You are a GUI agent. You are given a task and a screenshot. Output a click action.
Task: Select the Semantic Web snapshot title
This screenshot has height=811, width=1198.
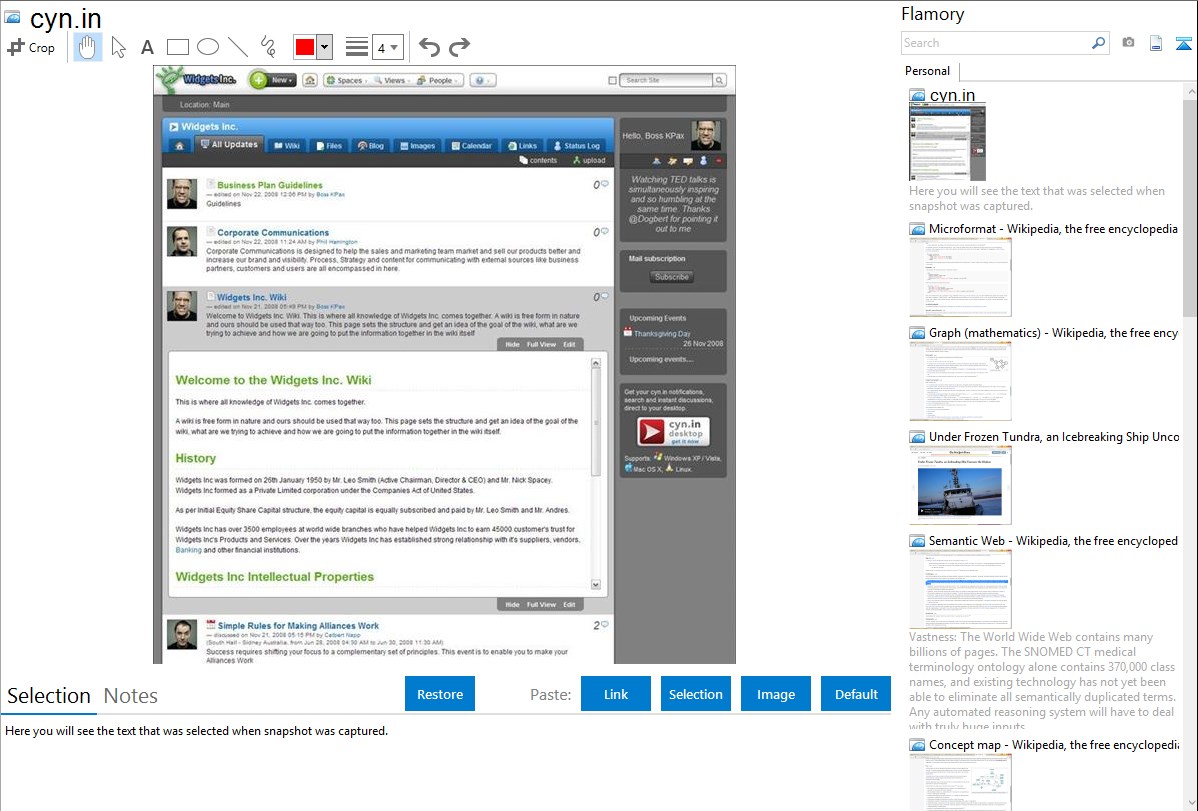(1053, 540)
